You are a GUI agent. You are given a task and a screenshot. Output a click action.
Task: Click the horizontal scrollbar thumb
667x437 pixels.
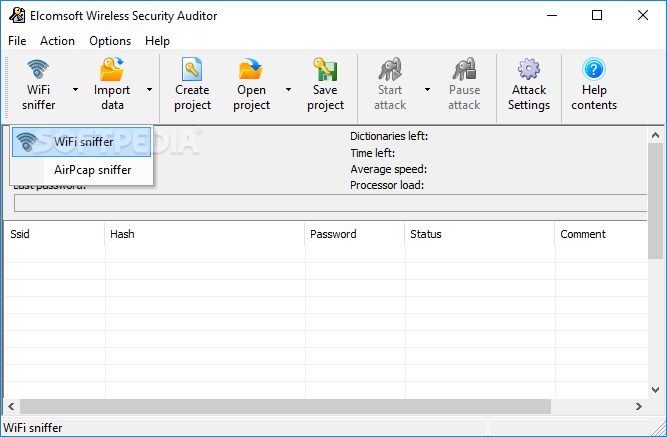[285, 406]
